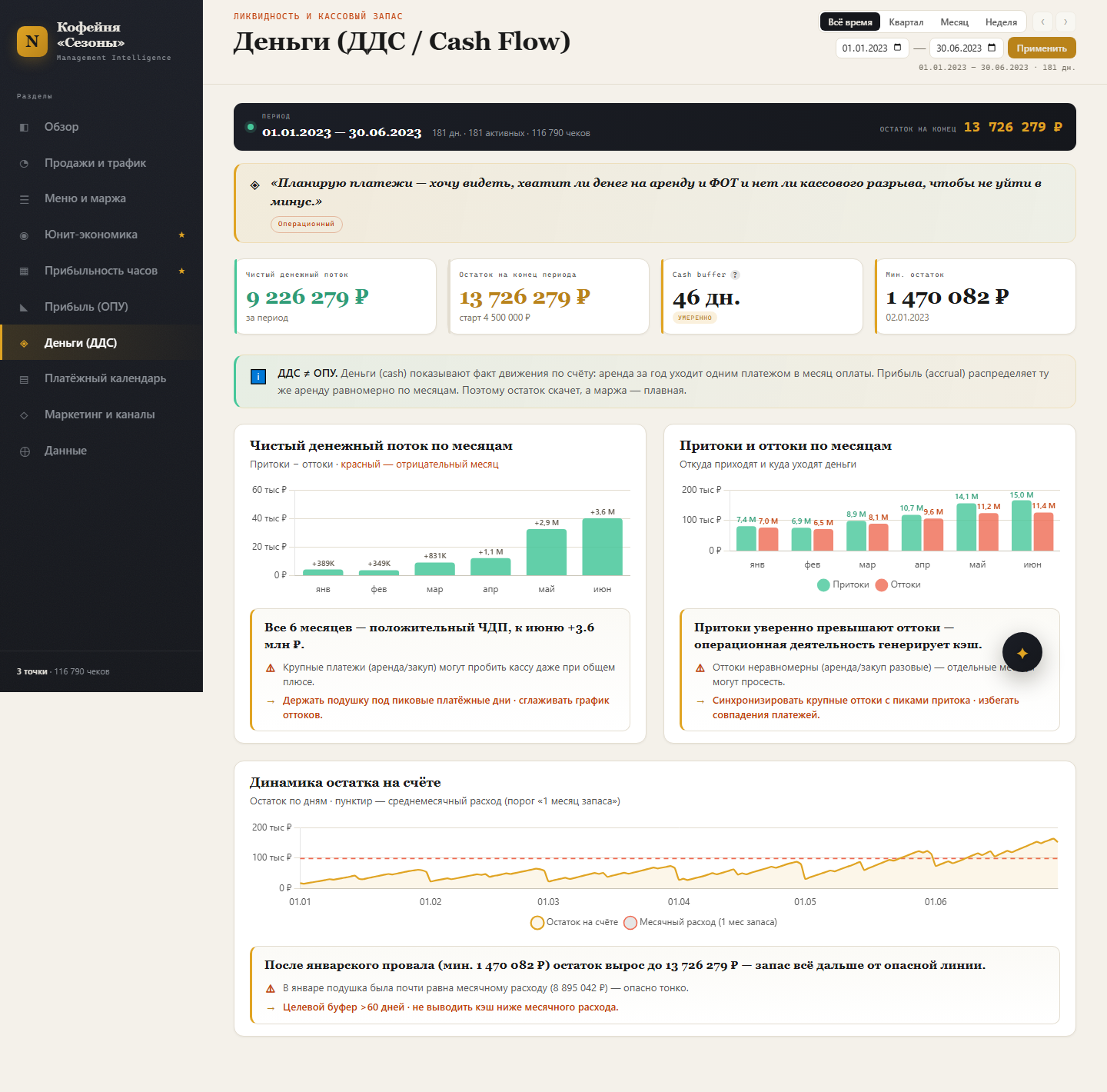The height and width of the screenshot is (1092, 1107).
Task: Click the Юнит-экономика sidebar icon
Action: pyautogui.click(x=24, y=235)
